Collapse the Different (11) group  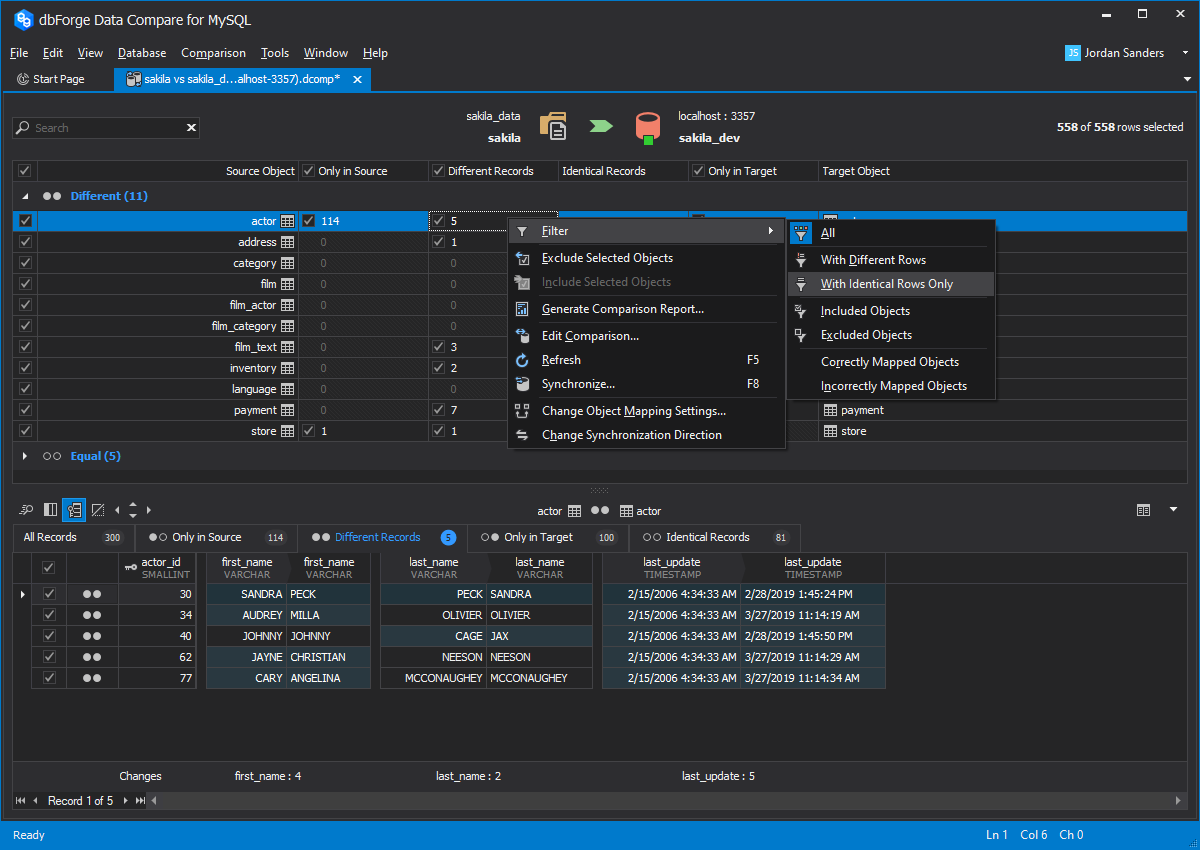click(x=25, y=196)
